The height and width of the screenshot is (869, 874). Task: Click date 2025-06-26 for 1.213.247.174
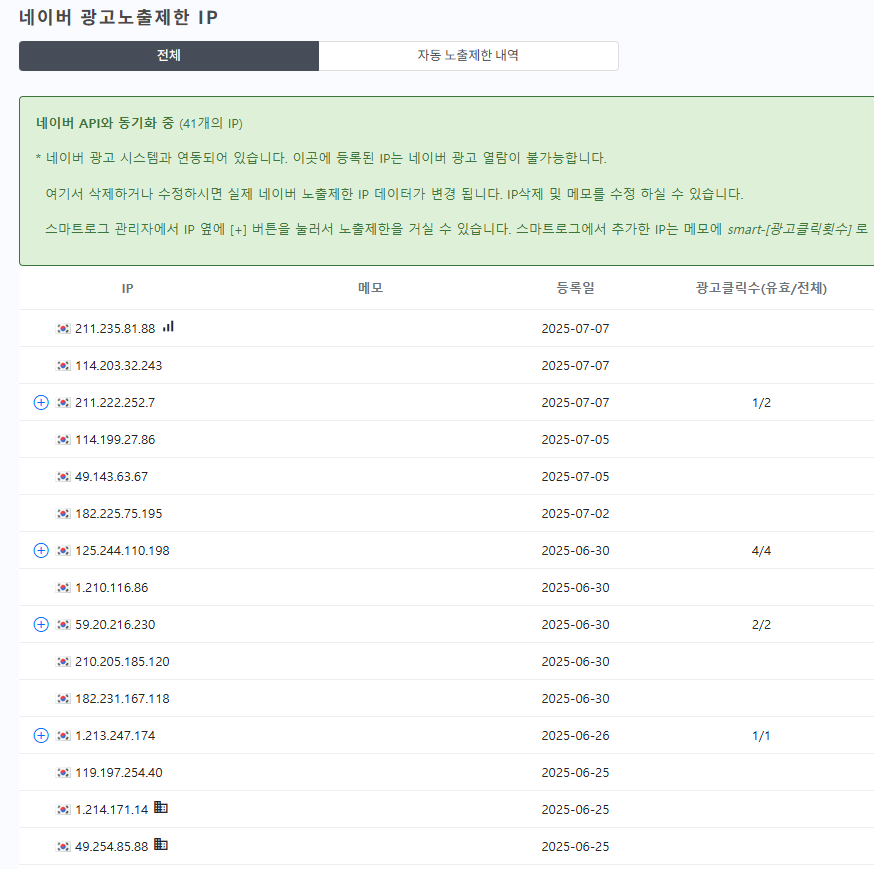point(575,736)
